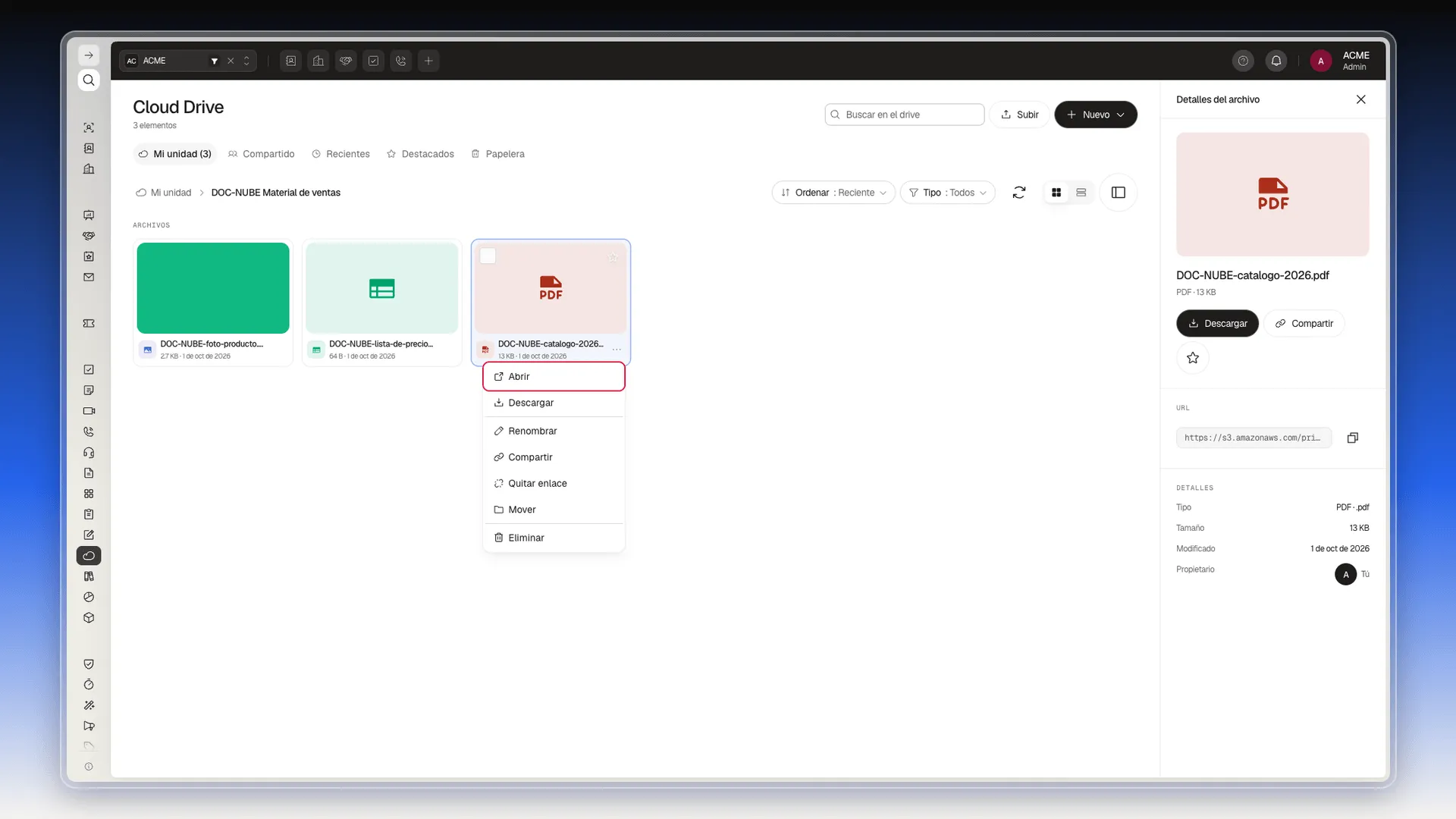The width and height of the screenshot is (1456, 819).
Task: Open the help question mark icon
Action: 1243,61
